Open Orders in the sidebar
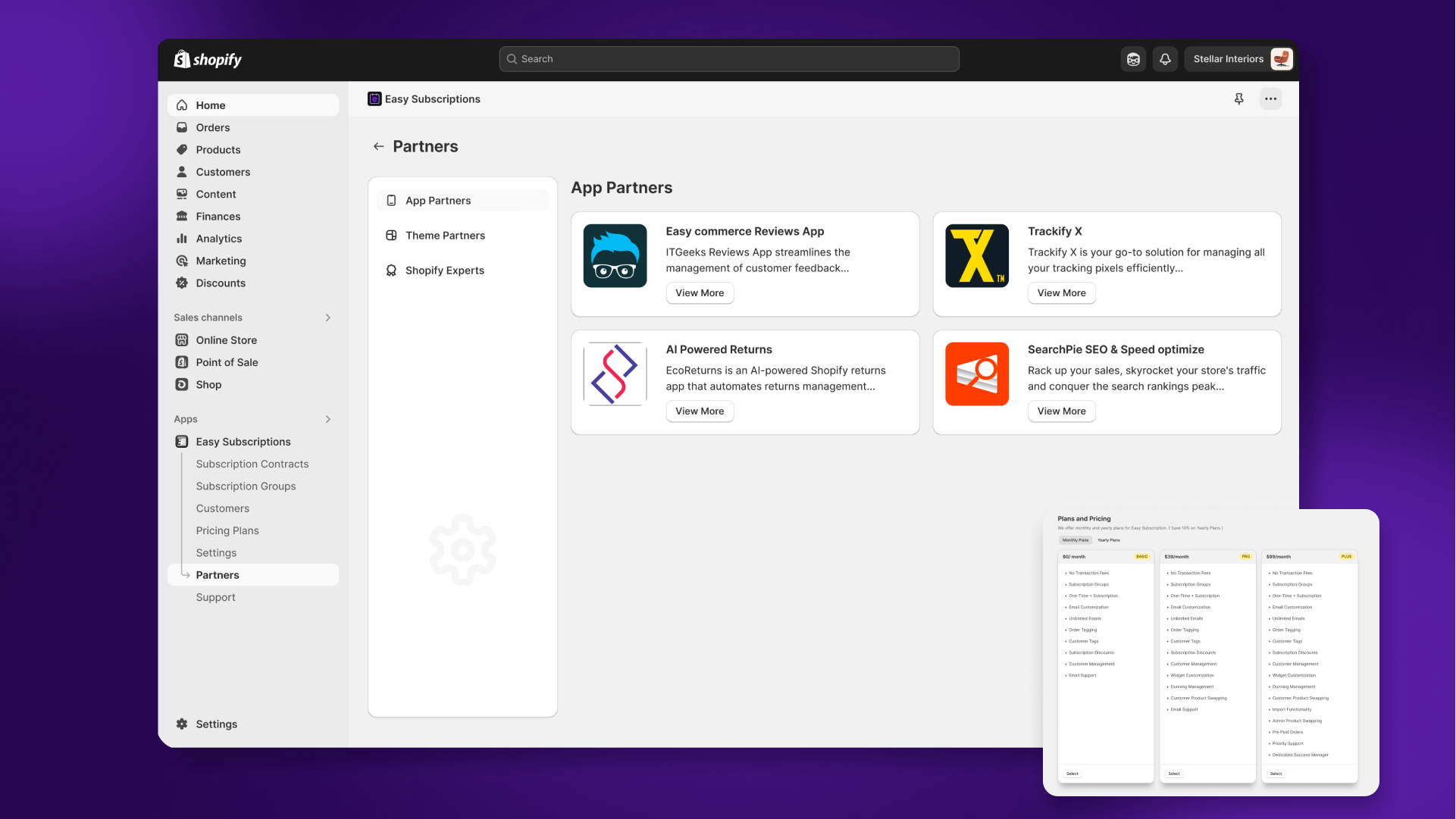 pyautogui.click(x=253, y=127)
